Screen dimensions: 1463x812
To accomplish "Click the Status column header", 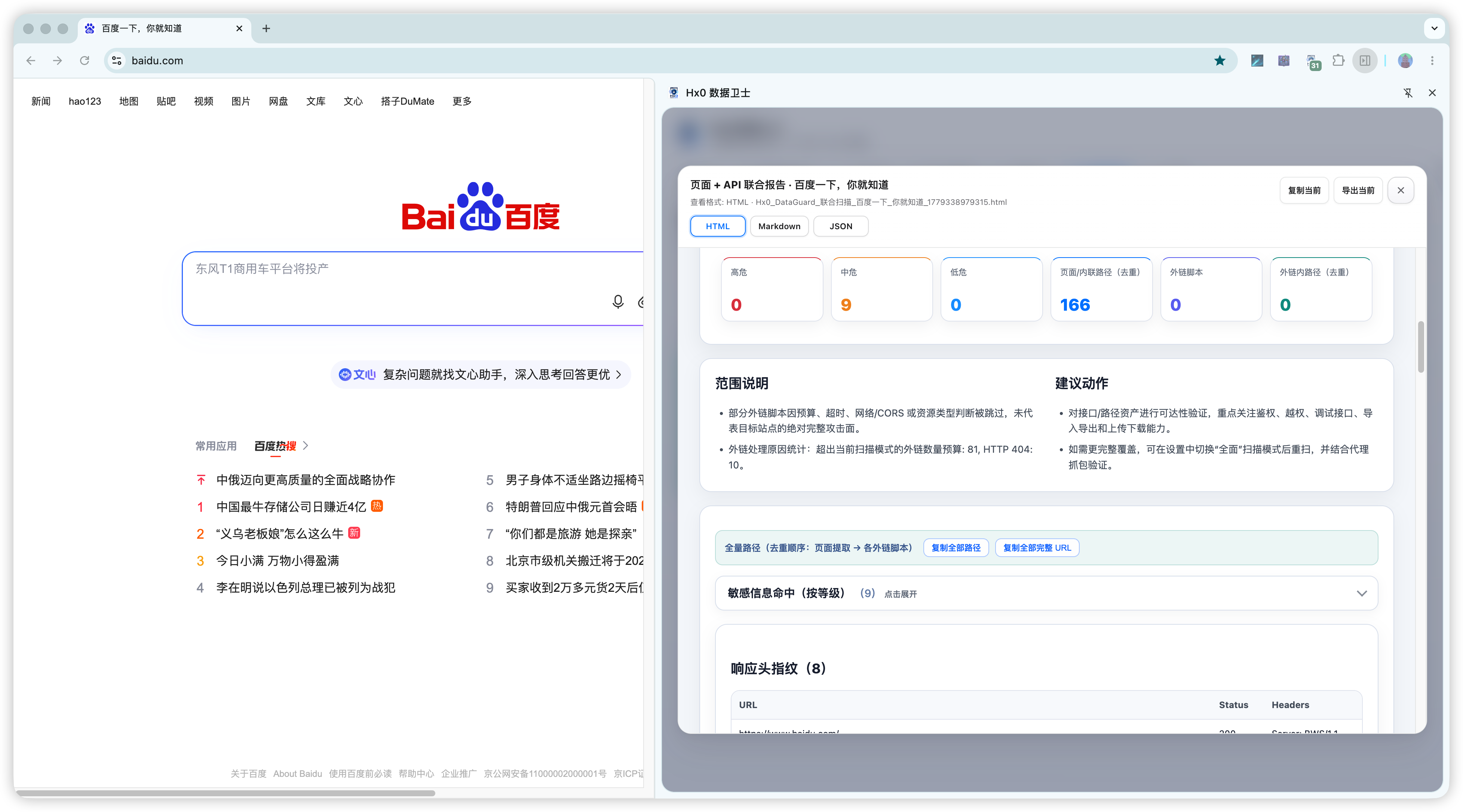I will tap(1233, 705).
